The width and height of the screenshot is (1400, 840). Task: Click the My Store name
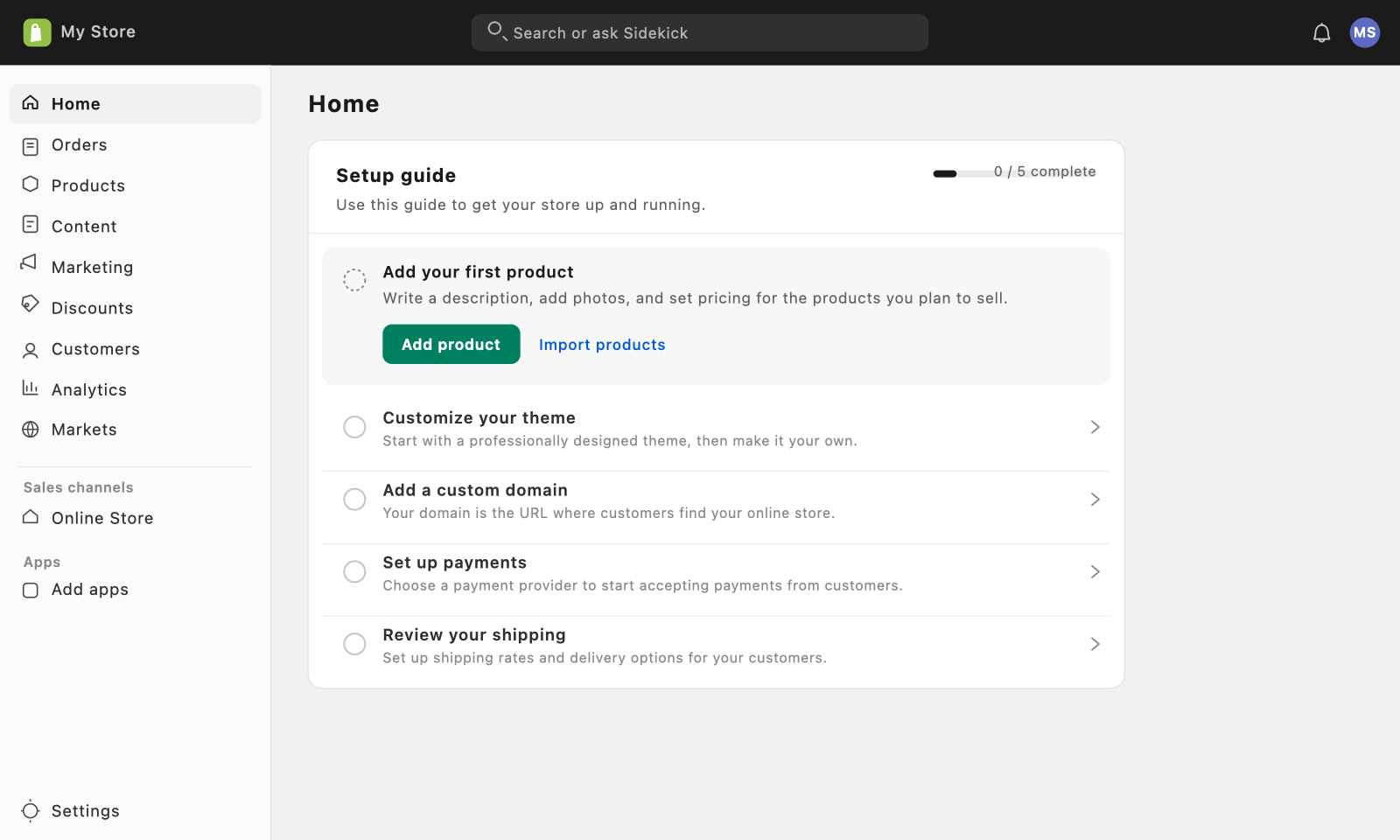98,31
